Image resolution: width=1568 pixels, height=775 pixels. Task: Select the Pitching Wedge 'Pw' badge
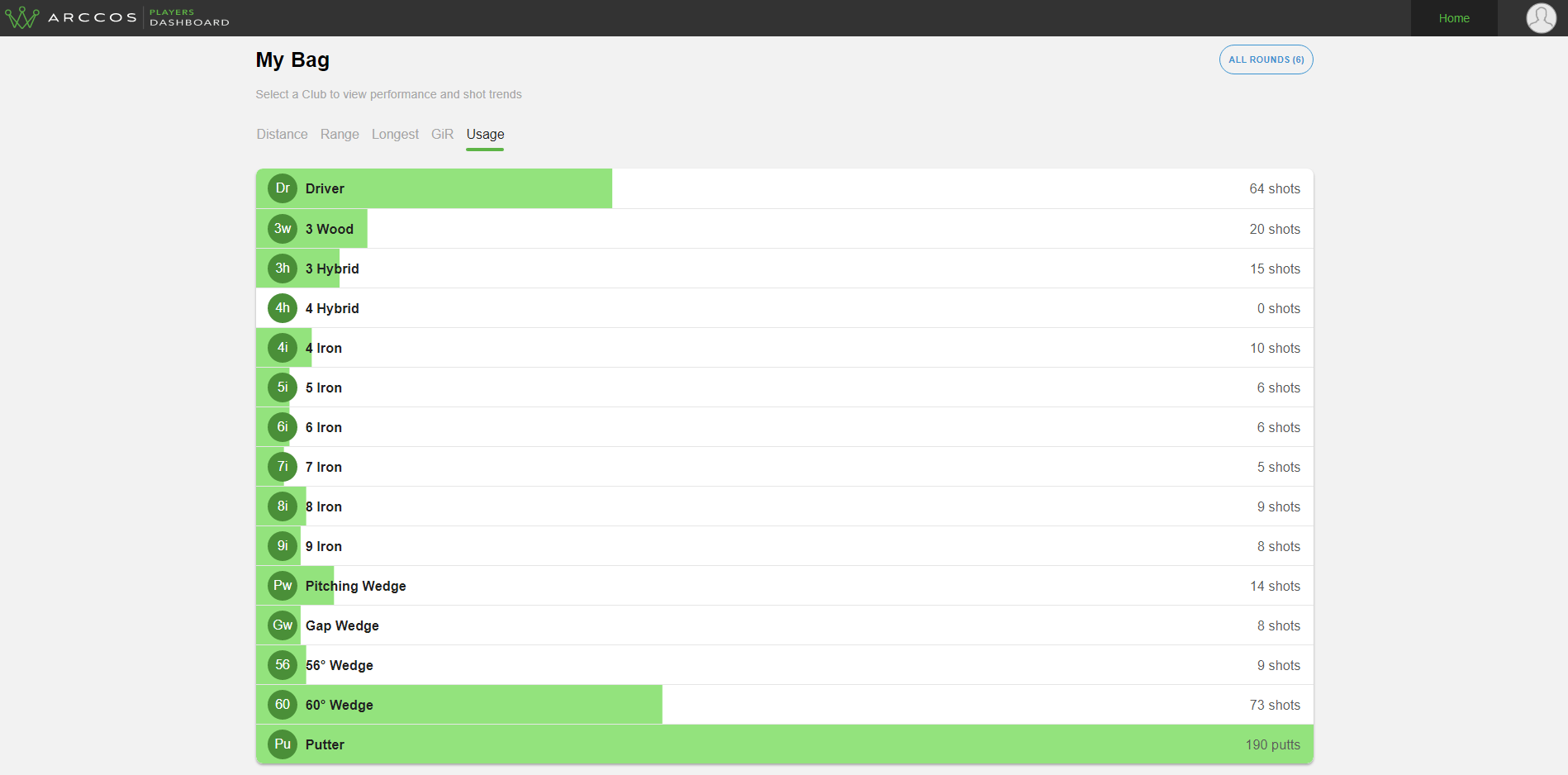pos(283,586)
